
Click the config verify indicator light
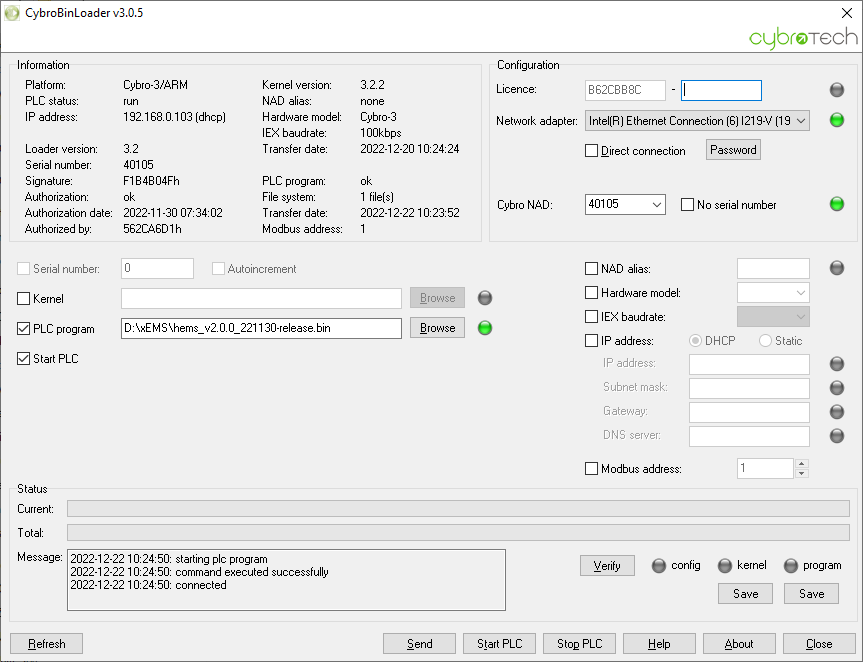pyautogui.click(x=658, y=566)
